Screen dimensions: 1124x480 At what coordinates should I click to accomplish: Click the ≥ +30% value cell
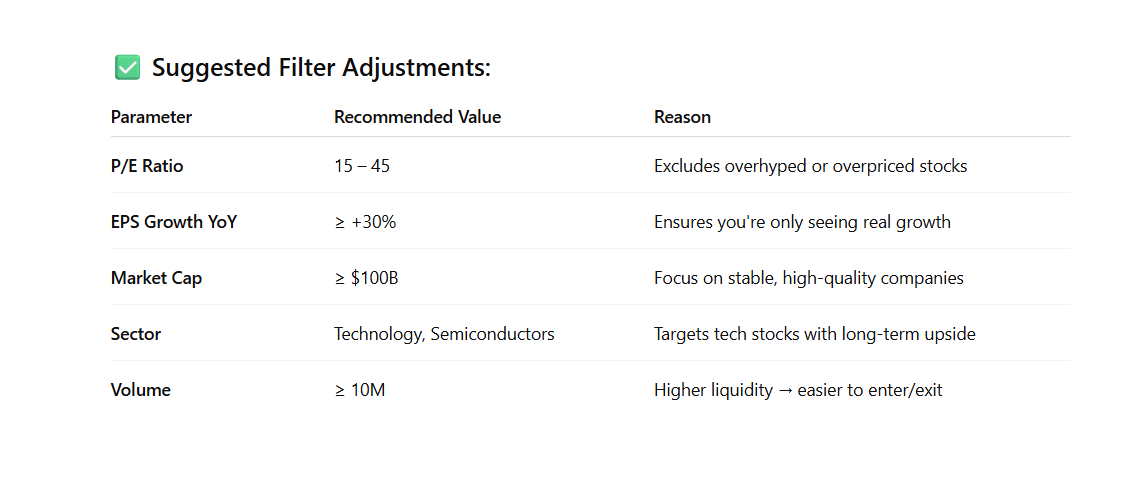click(x=365, y=222)
